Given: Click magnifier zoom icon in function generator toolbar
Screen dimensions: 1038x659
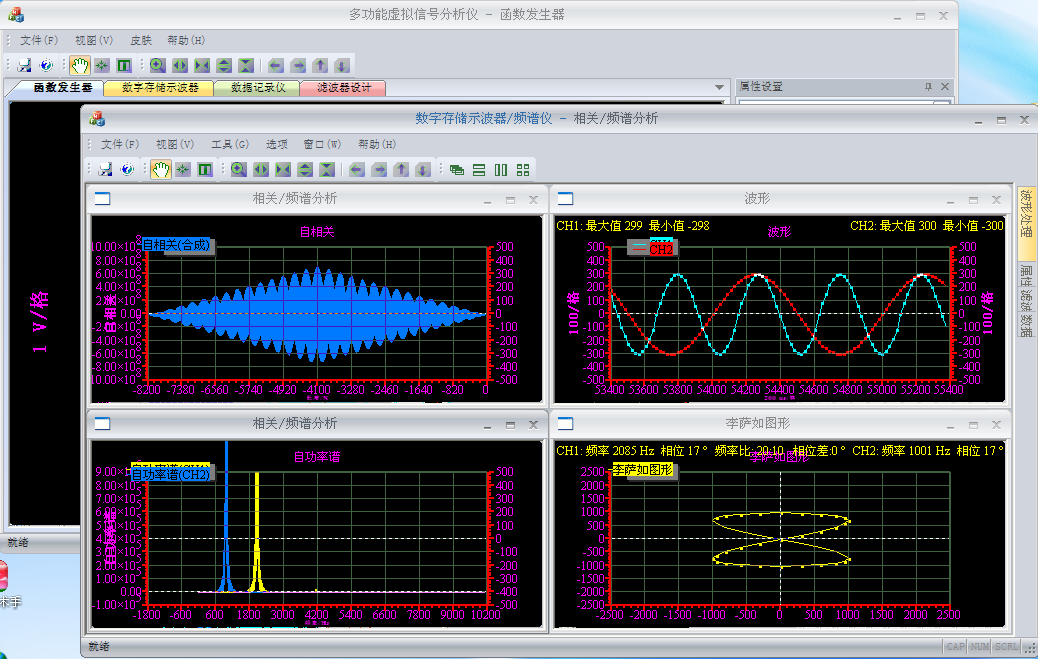Looking at the screenshot, I should pos(158,65).
